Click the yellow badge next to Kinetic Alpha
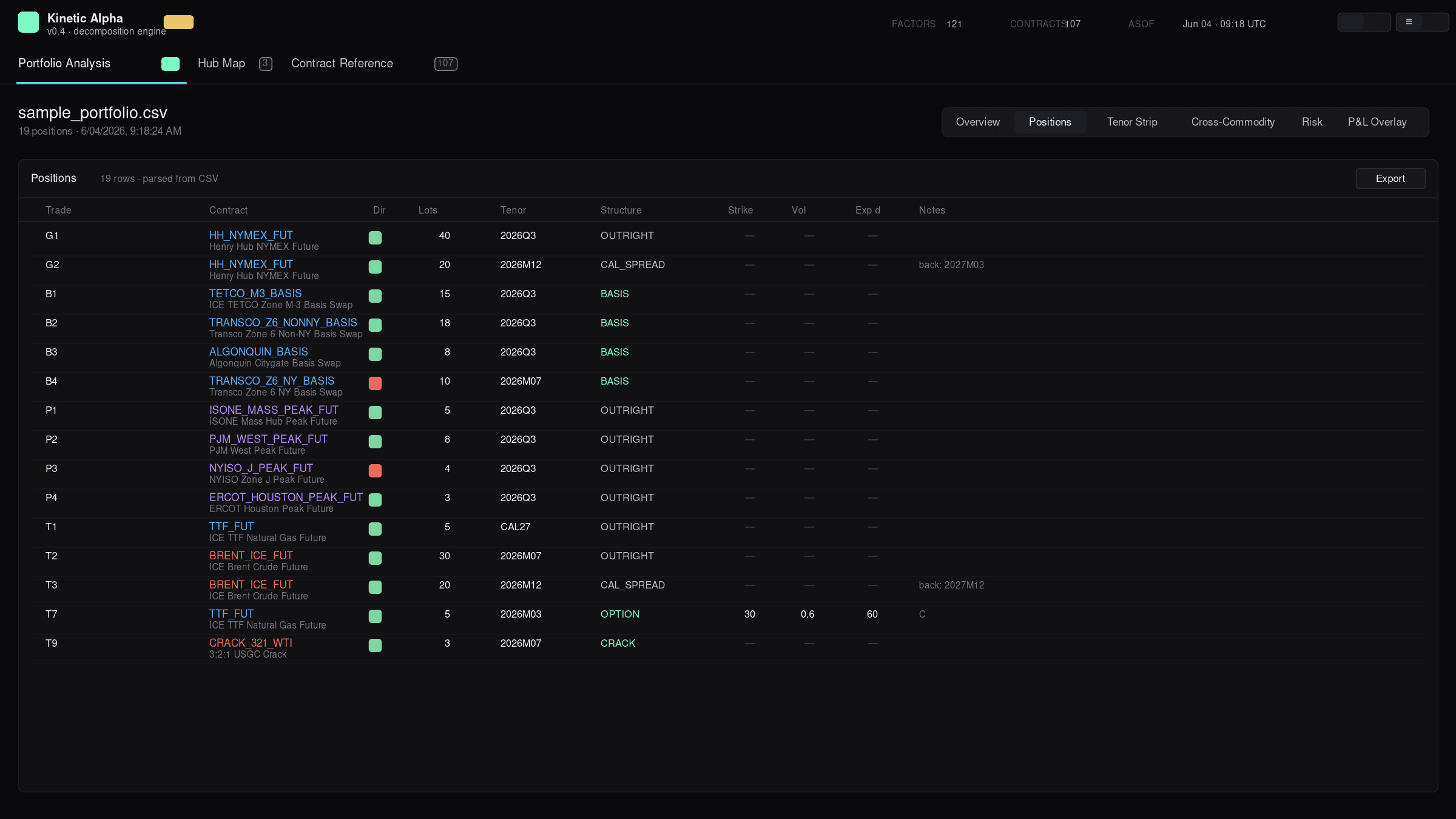1456x819 pixels. pos(178,22)
